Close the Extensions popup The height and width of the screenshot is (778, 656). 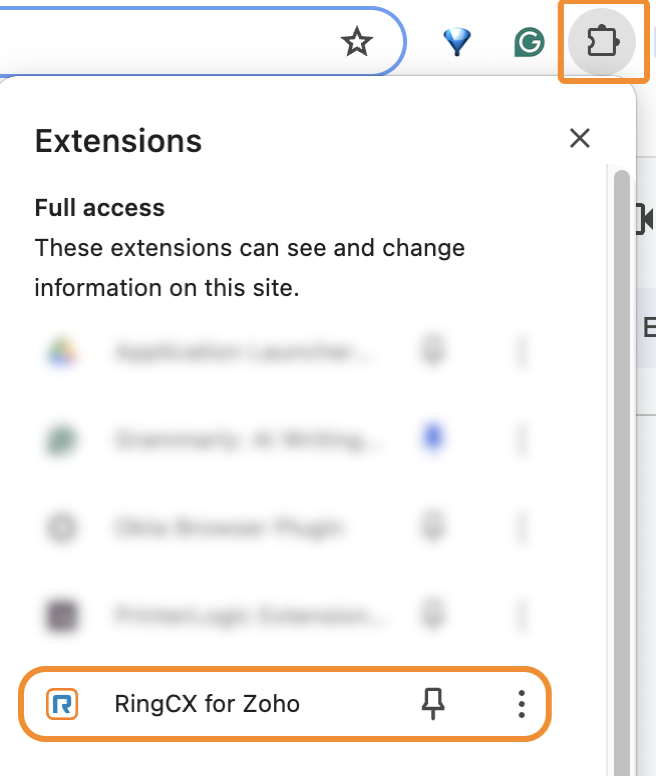point(579,139)
